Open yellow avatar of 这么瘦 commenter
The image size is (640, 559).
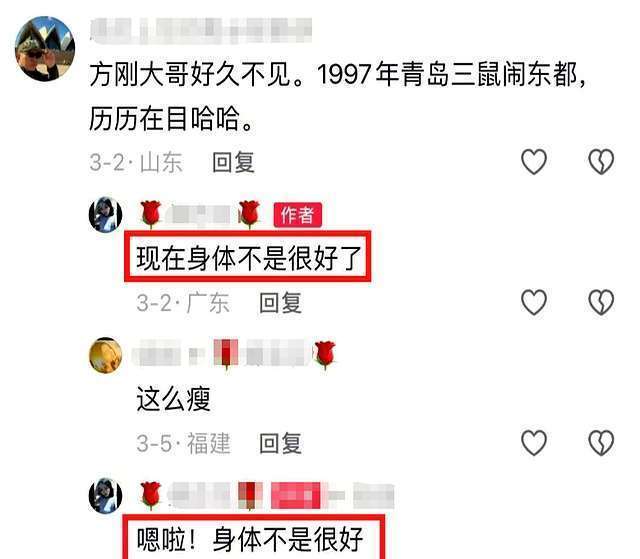105,355
